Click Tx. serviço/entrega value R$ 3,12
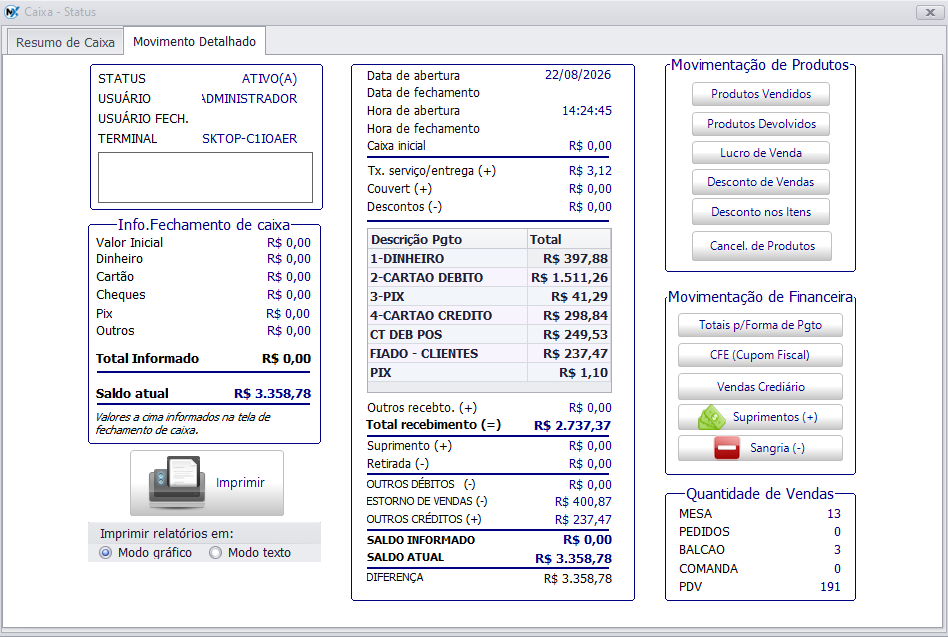The image size is (948, 637). point(590,171)
